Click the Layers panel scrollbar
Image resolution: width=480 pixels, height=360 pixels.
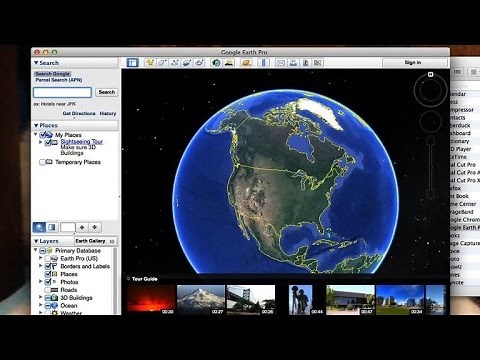115,281
